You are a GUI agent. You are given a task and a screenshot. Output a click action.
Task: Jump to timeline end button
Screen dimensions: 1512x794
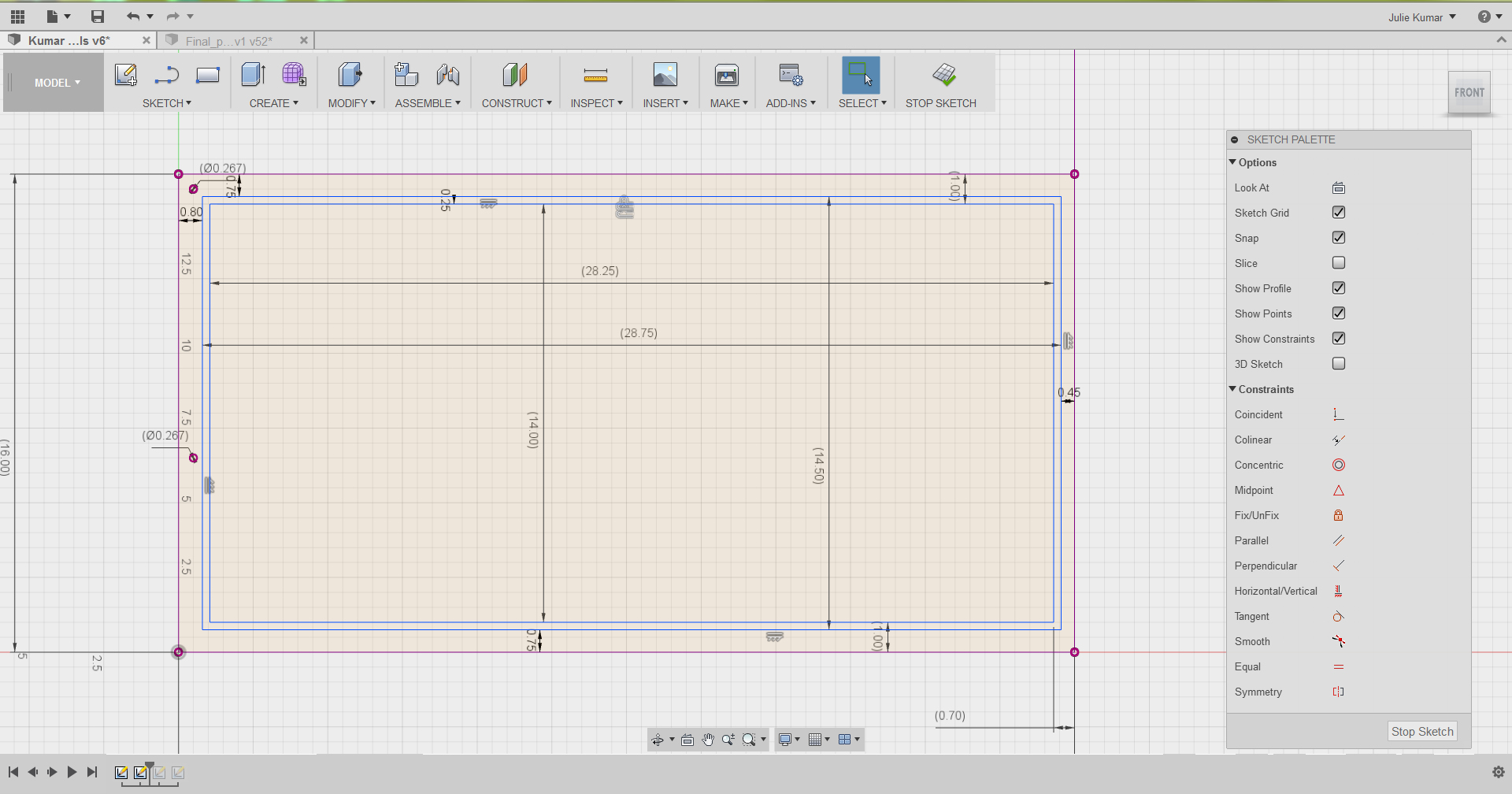(92, 772)
